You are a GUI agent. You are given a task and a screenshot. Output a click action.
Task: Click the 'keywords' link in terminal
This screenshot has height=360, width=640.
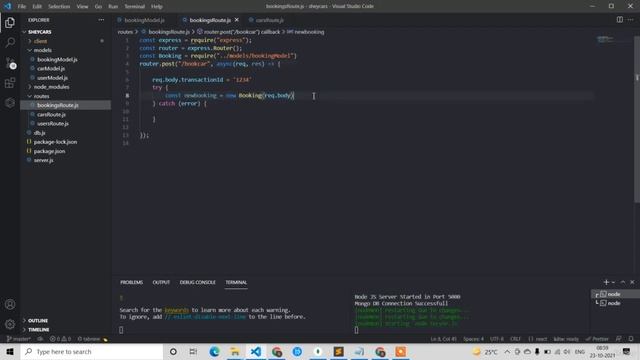tap(176, 310)
